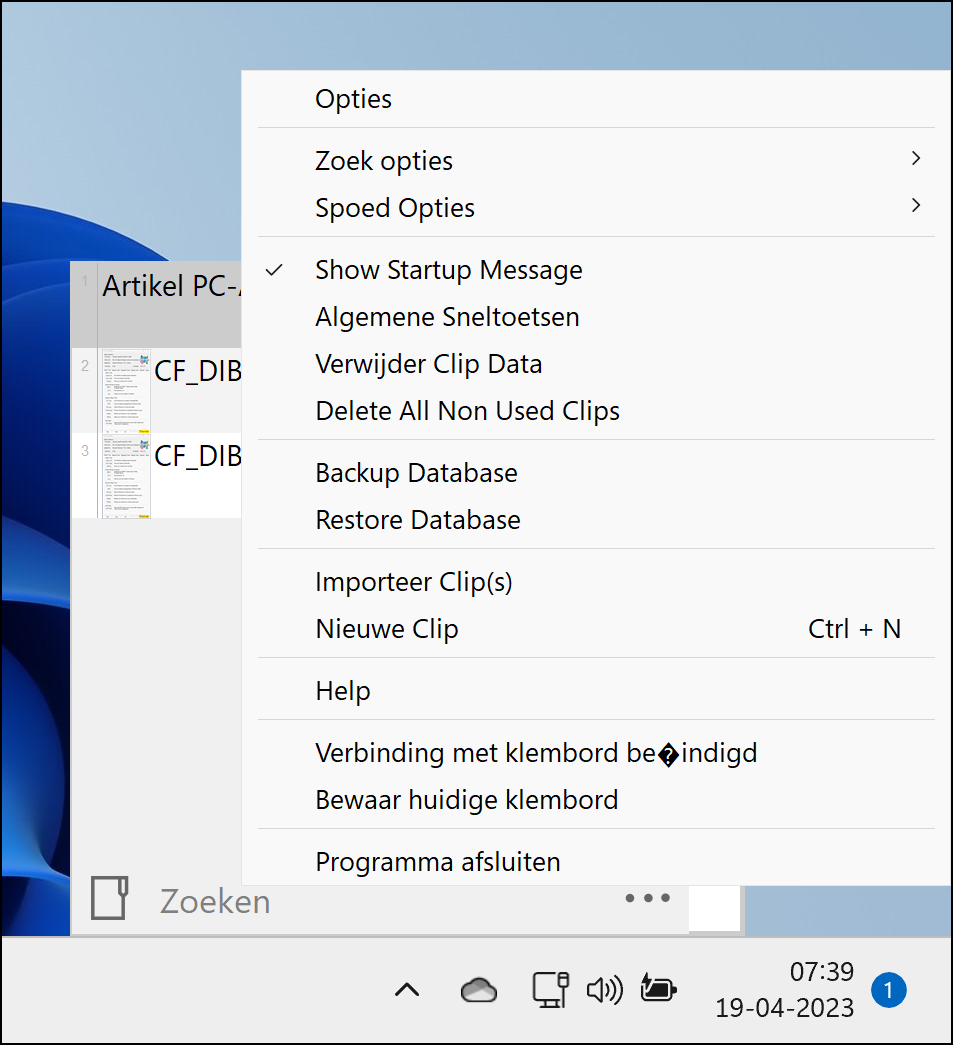Open the volume speaker icon
This screenshot has width=953, height=1045.
point(604,990)
